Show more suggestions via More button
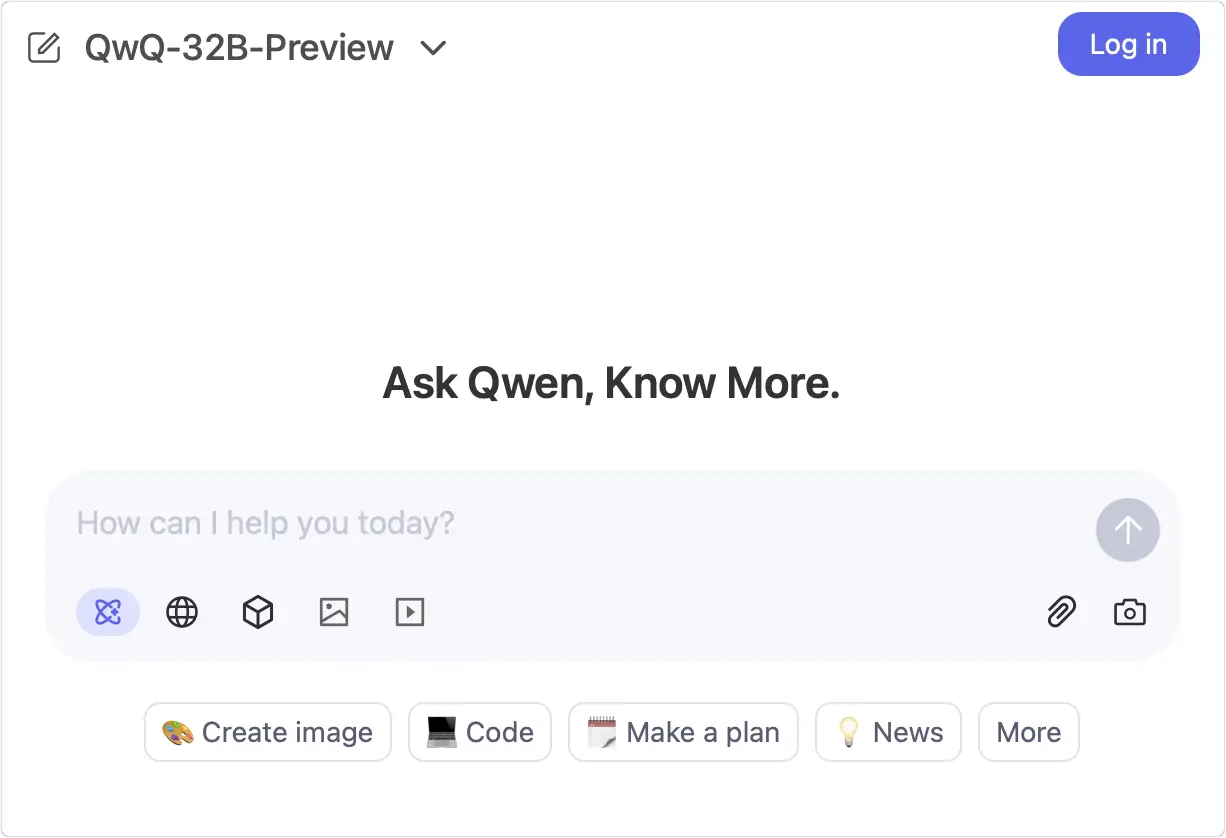This screenshot has height=838, width=1226. click(x=1029, y=732)
